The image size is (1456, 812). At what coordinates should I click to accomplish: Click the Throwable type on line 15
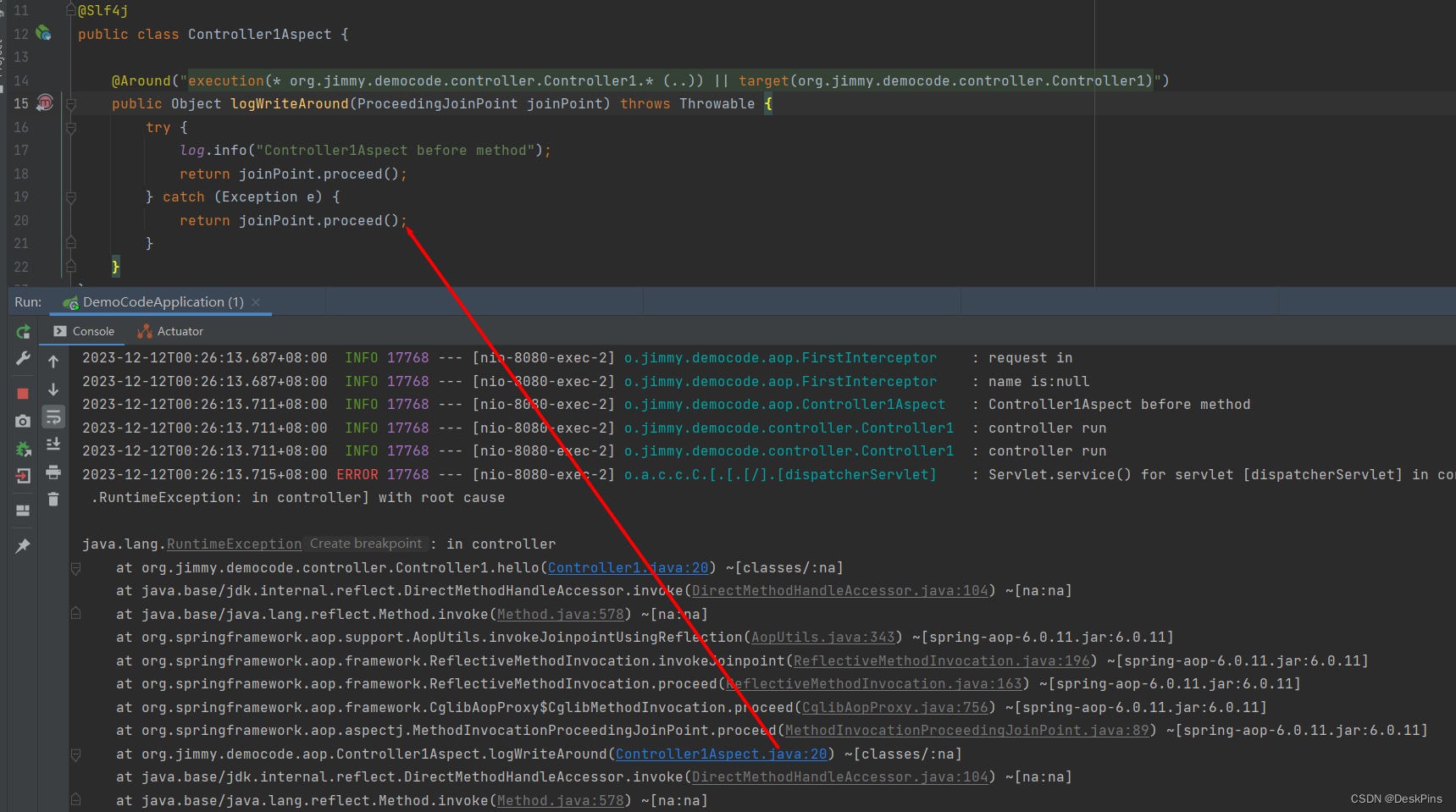pos(717,104)
